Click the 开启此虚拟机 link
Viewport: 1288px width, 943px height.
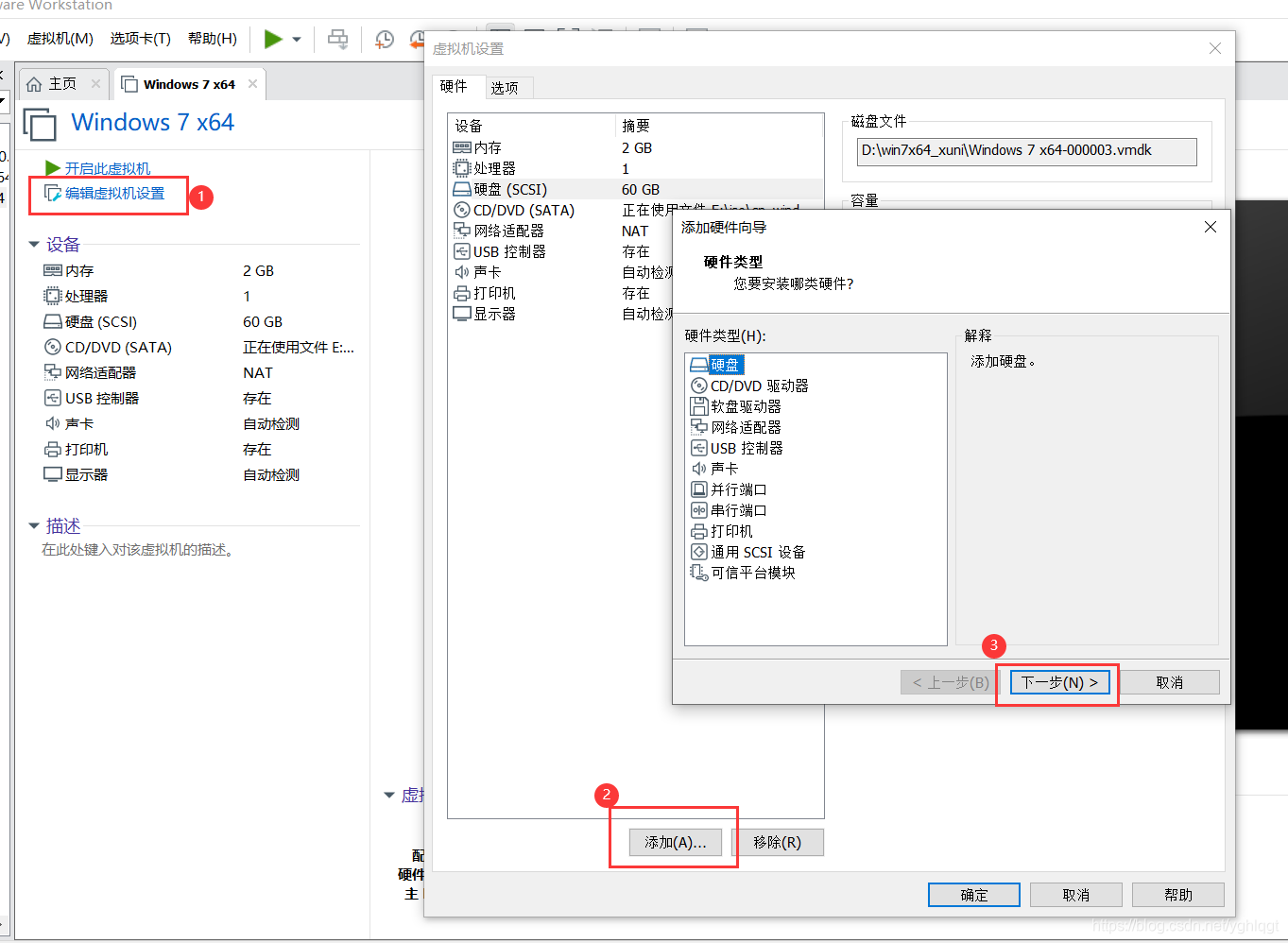pyautogui.click(x=107, y=168)
